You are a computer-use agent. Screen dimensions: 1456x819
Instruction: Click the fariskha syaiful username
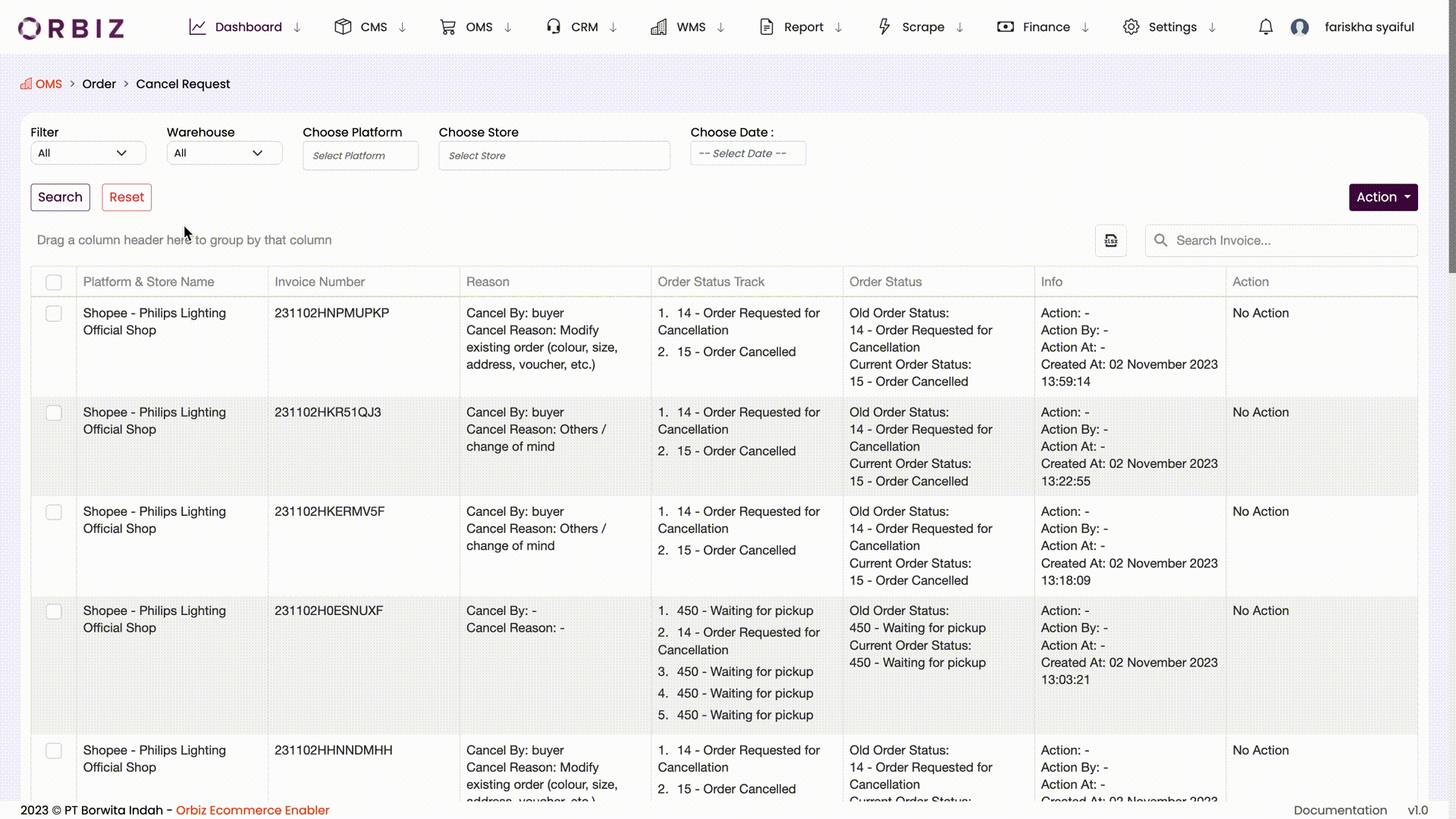coord(1369,27)
